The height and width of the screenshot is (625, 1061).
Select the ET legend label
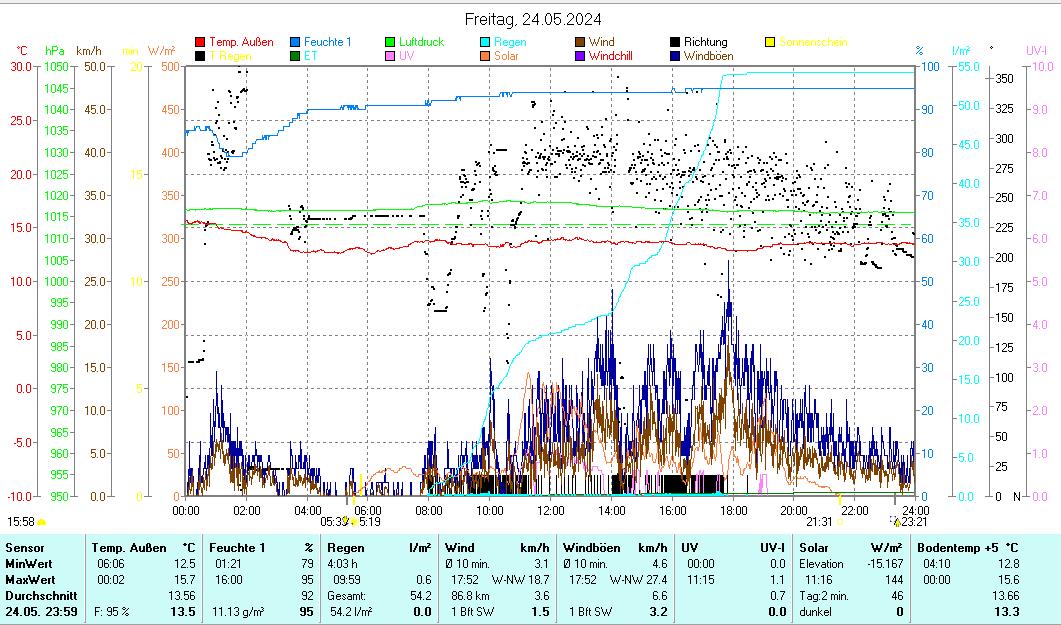310,56
